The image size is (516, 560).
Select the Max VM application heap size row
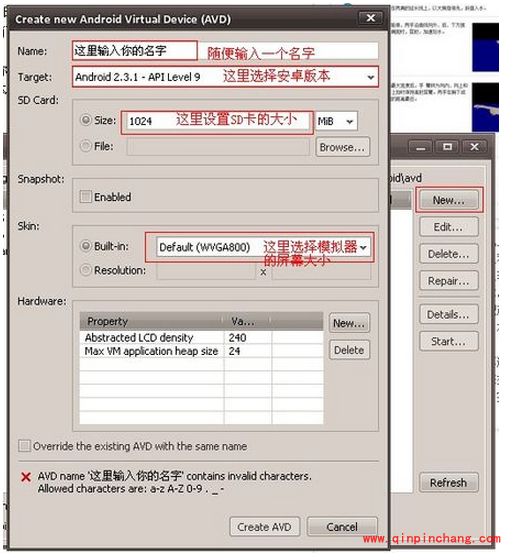(201, 351)
